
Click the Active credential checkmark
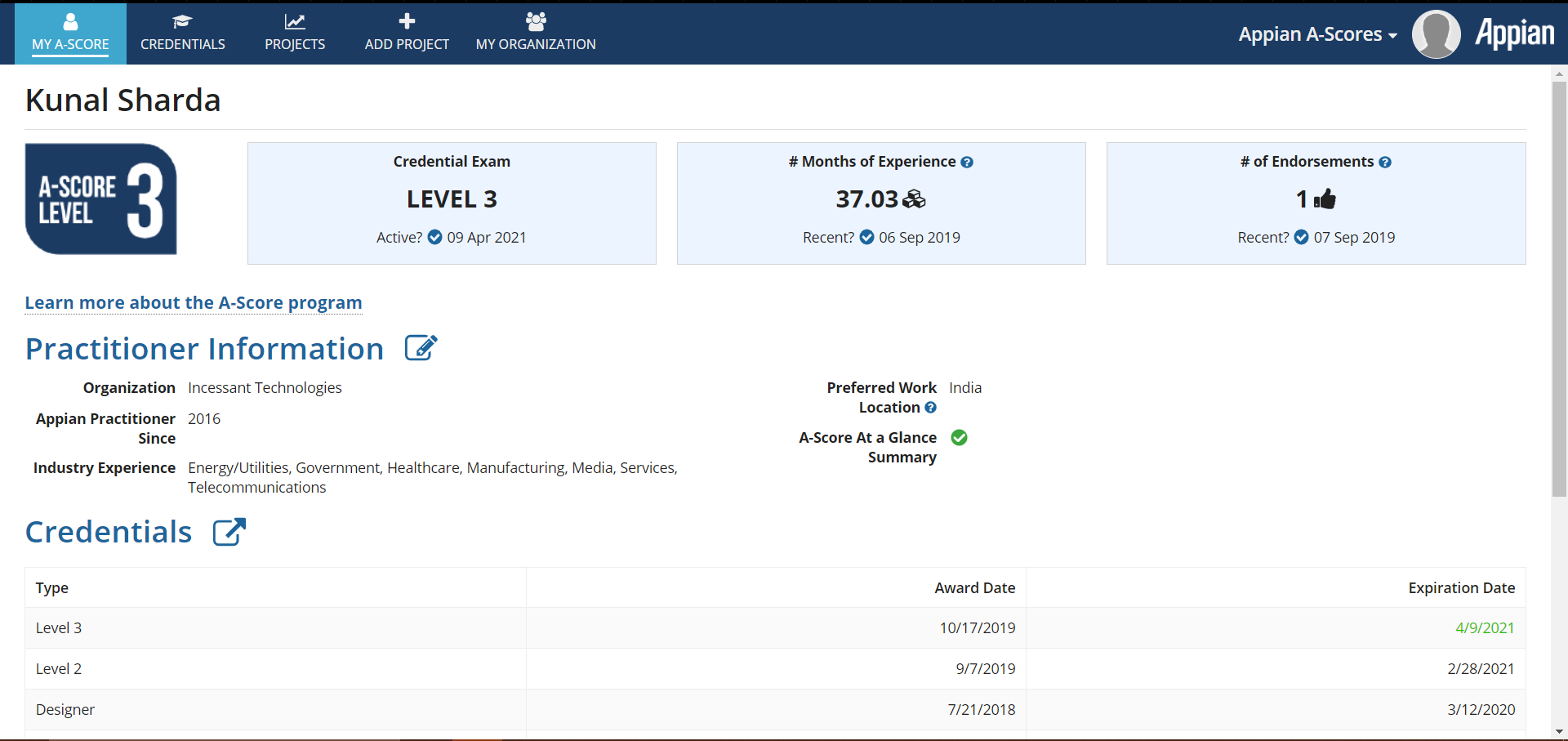(435, 237)
